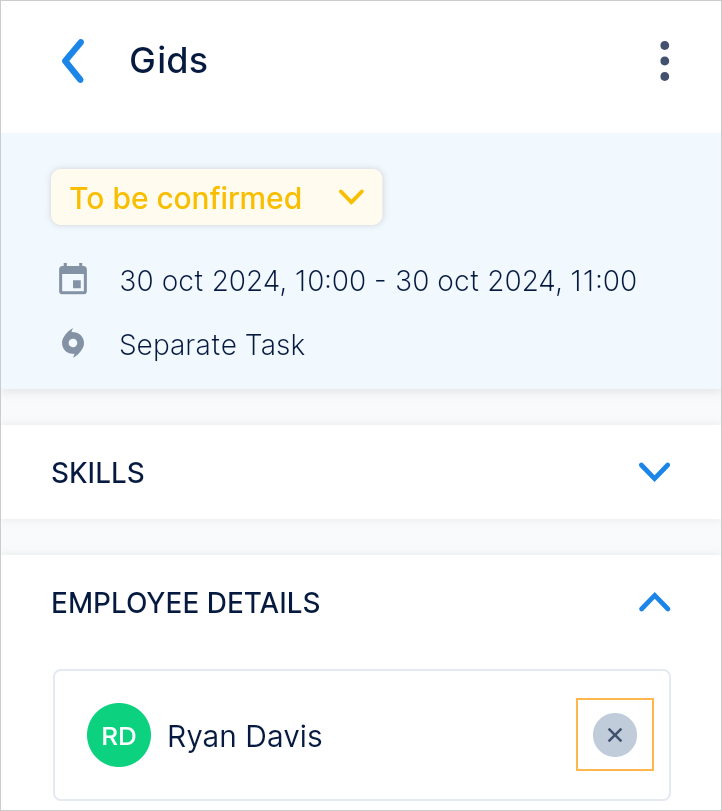The width and height of the screenshot is (722, 811).
Task: Click the "Separate Task" label
Action: [x=212, y=345]
